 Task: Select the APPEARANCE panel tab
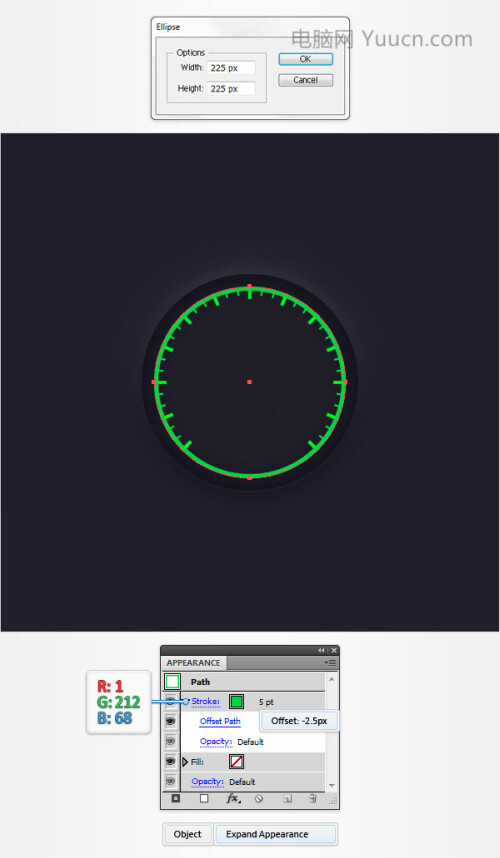[194, 663]
